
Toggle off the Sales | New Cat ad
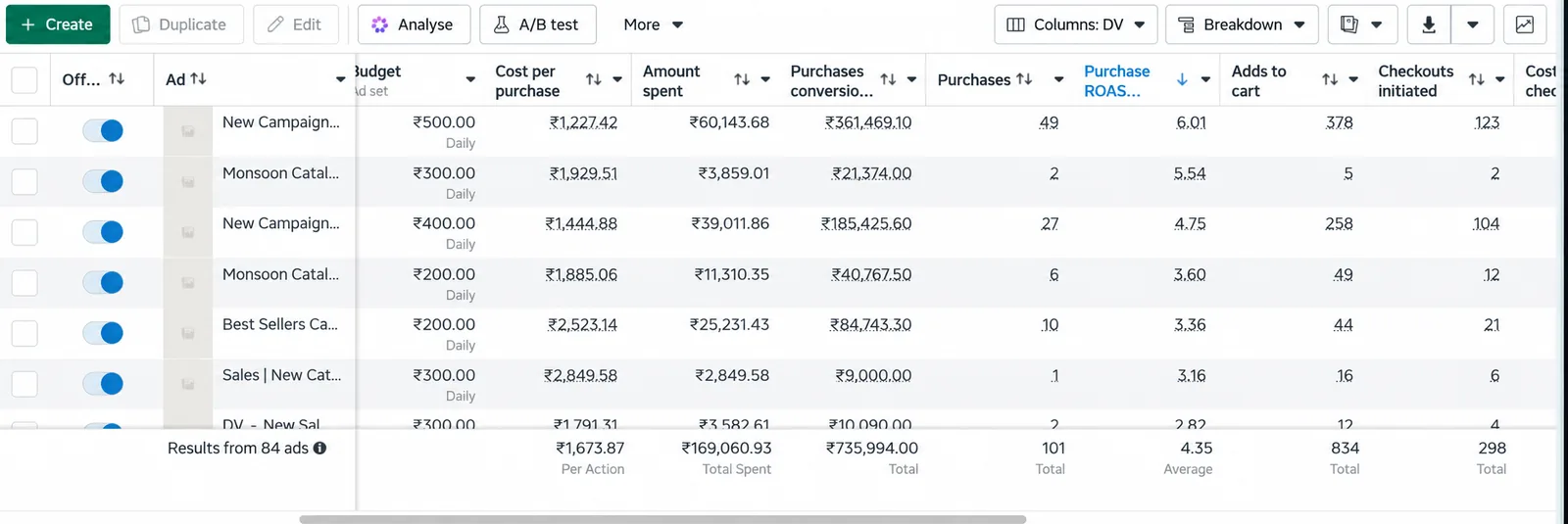pos(103,384)
